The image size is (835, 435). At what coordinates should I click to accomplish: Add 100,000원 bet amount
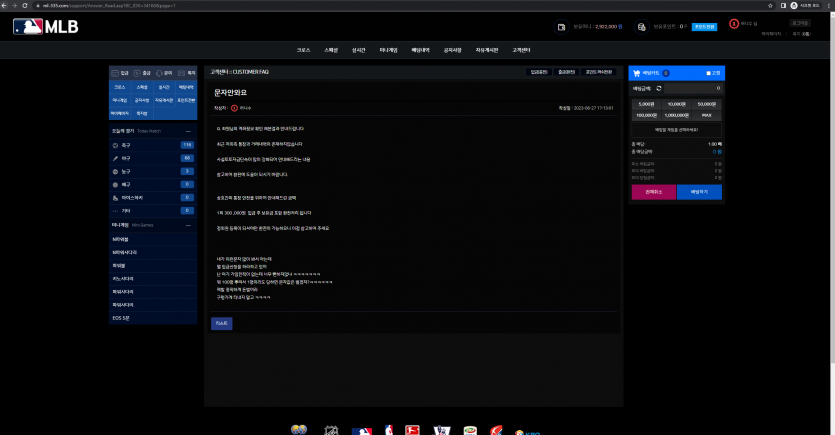coord(646,115)
